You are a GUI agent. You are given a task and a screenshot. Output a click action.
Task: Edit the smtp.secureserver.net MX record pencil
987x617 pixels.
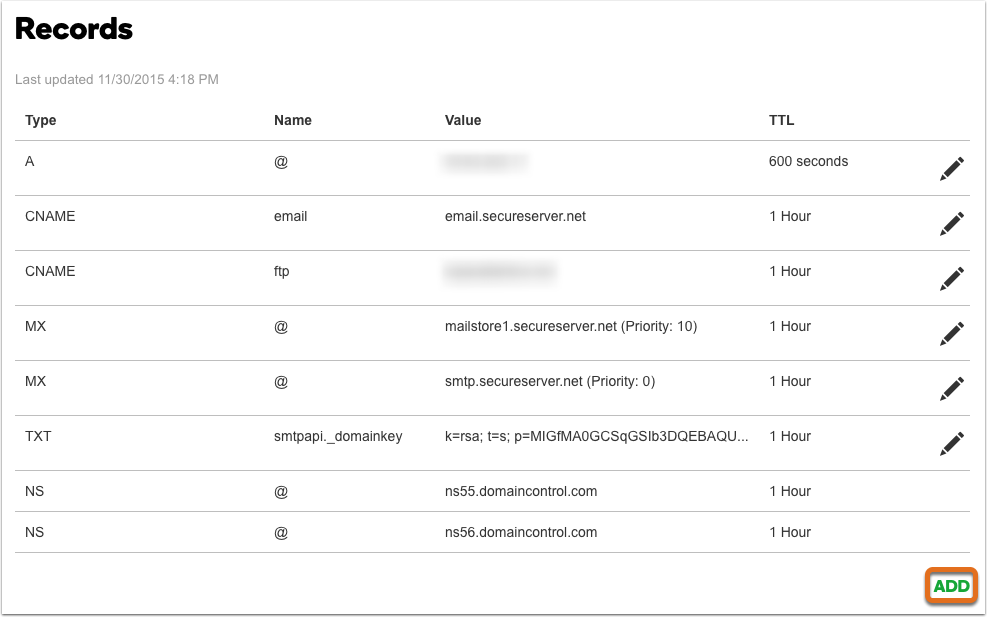coord(952,388)
